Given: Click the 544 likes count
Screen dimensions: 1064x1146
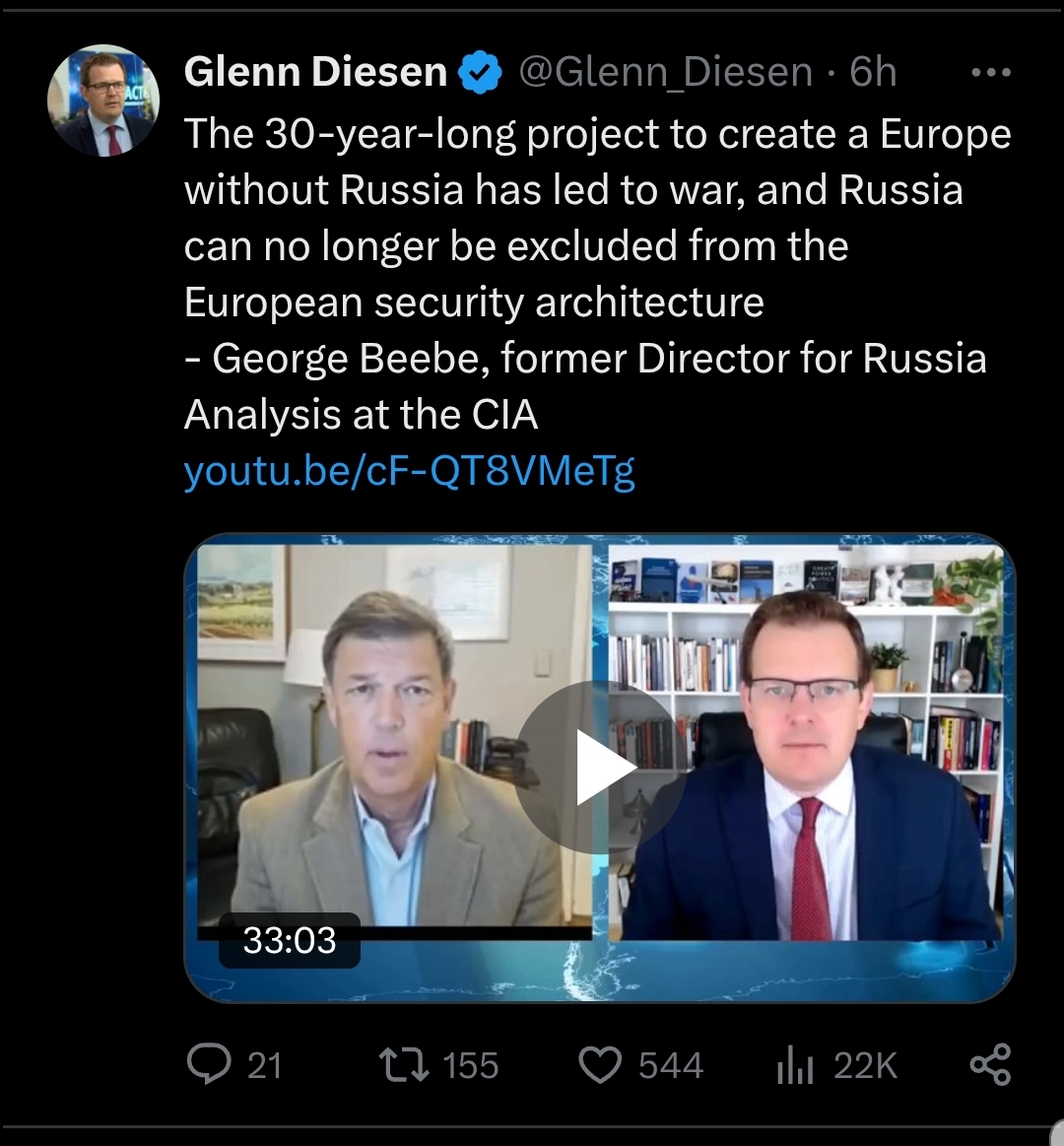Looking at the screenshot, I should [670, 1065].
